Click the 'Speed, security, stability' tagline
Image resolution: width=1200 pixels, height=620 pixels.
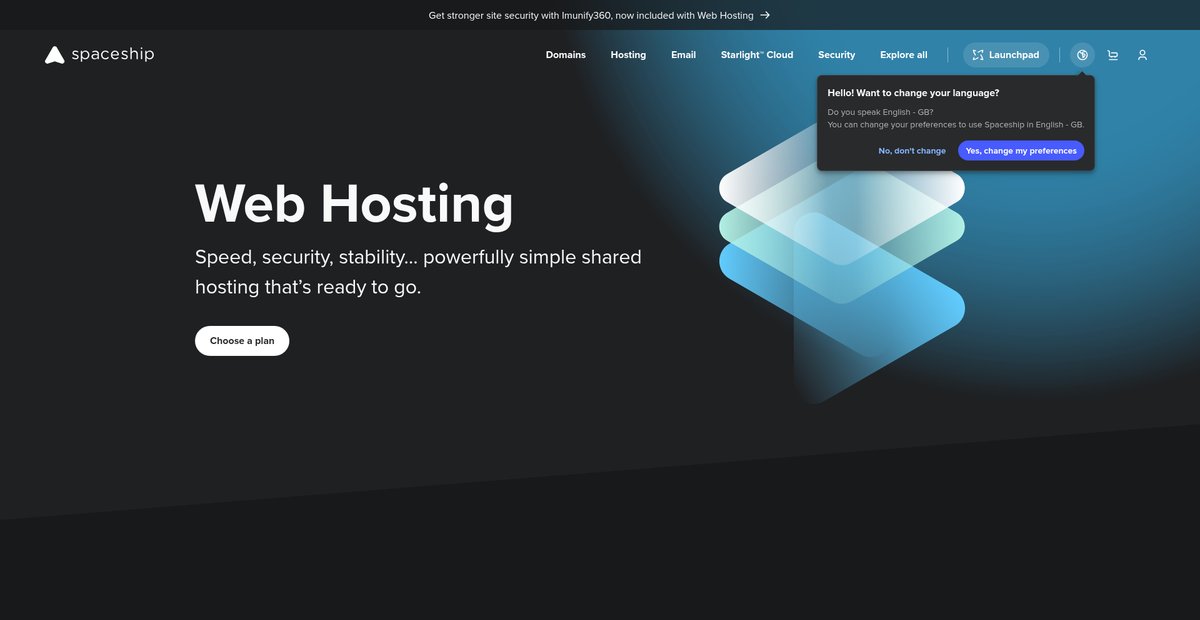pyautogui.click(x=418, y=272)
